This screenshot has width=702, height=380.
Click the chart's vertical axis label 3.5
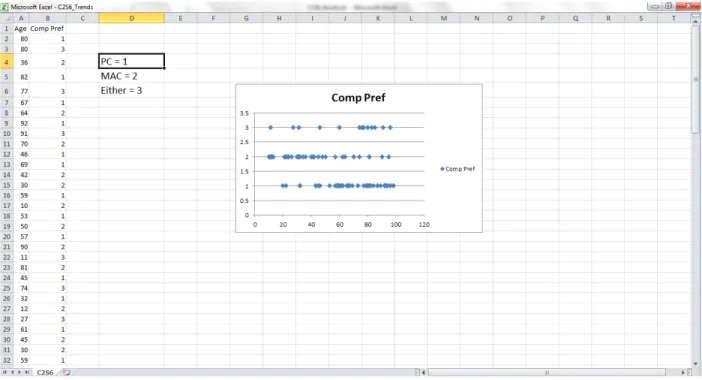click(244, 113)
